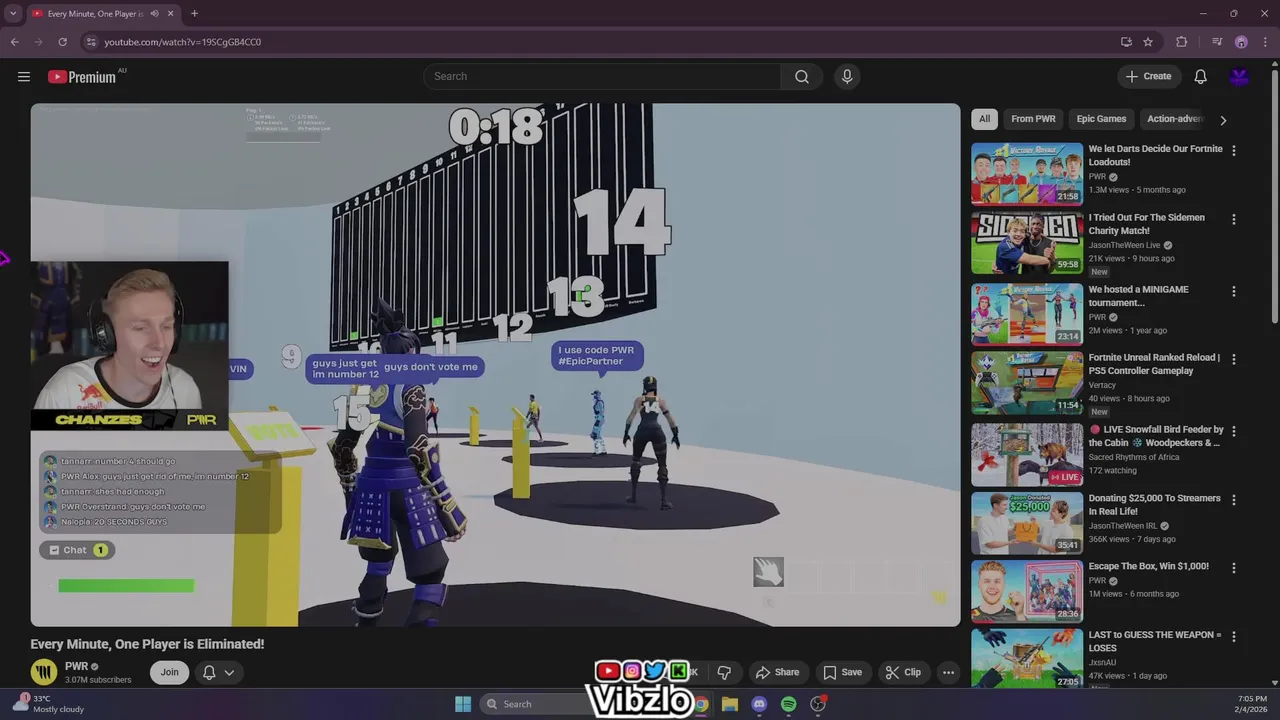Go back with browser back arrow

tap(14, 42)
